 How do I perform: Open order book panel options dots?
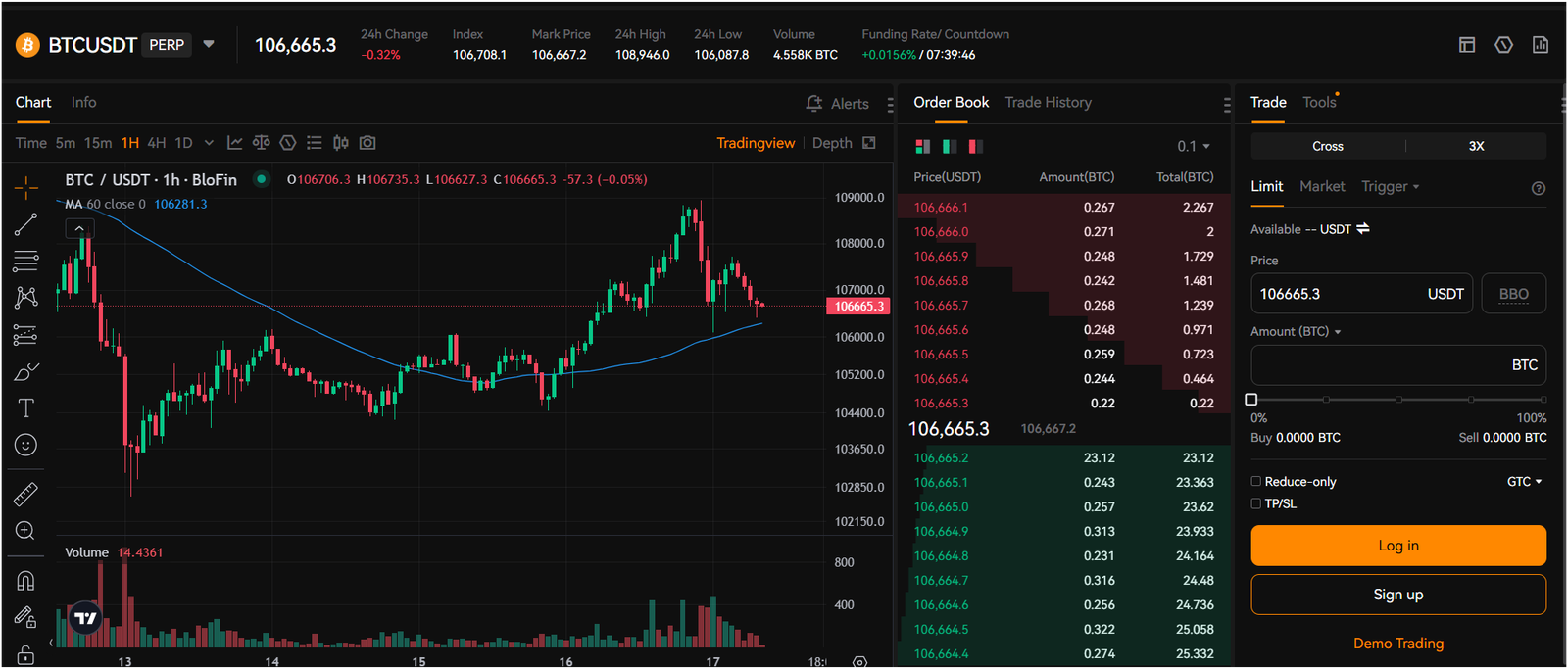[1226, 104]
